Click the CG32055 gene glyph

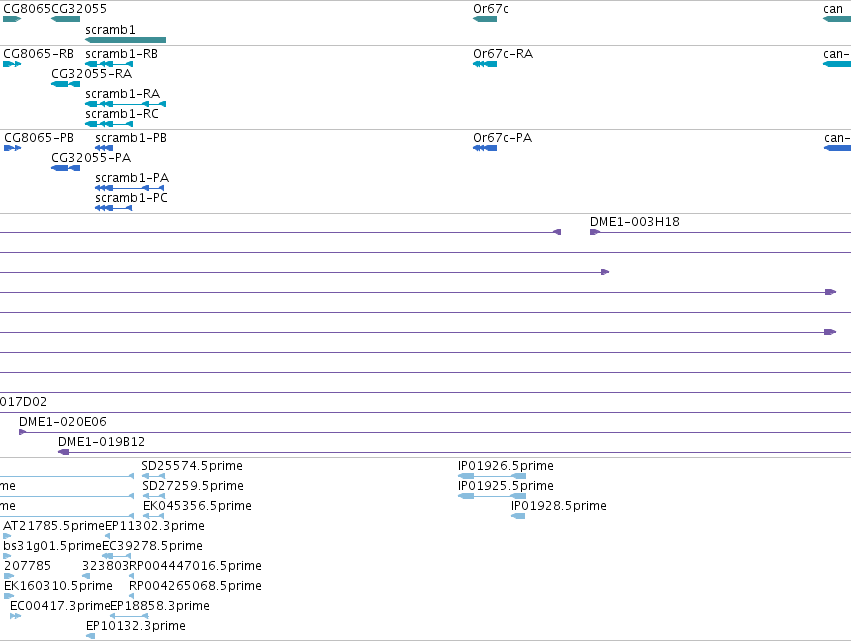tap(65, 19)
